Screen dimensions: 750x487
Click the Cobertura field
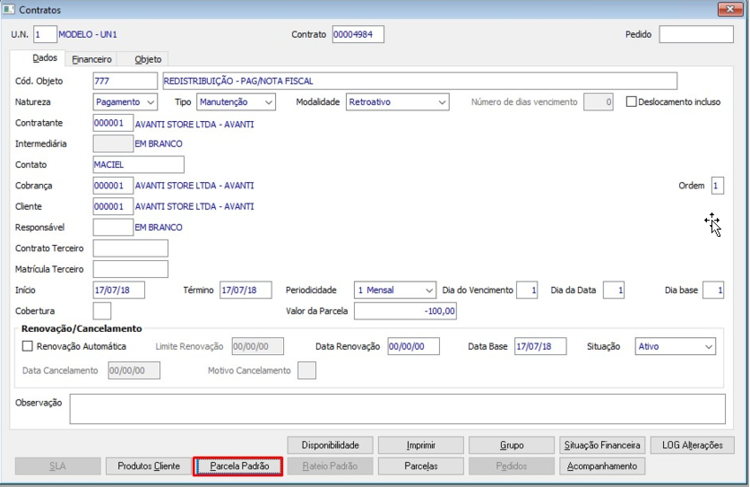point(102,311)
